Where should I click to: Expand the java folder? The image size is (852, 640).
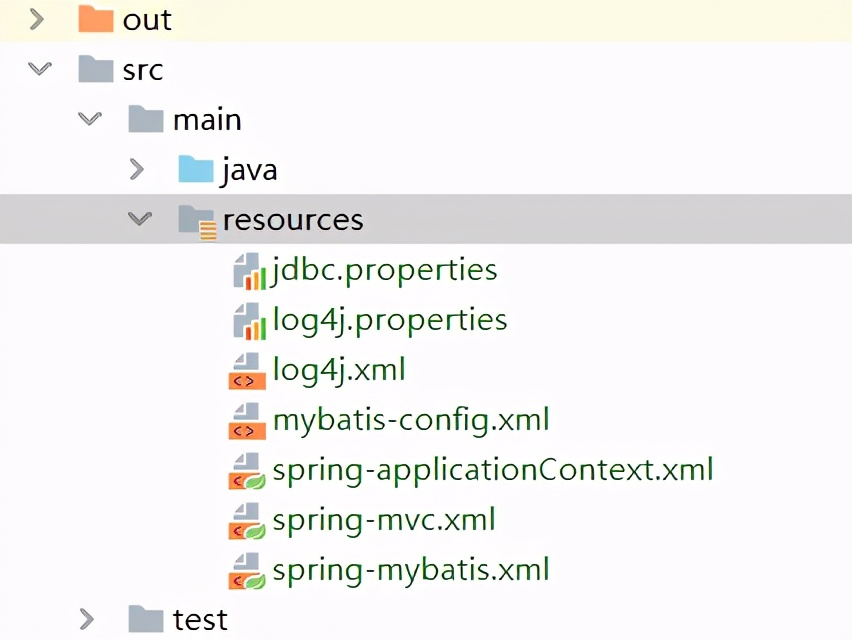pos(137,169)
